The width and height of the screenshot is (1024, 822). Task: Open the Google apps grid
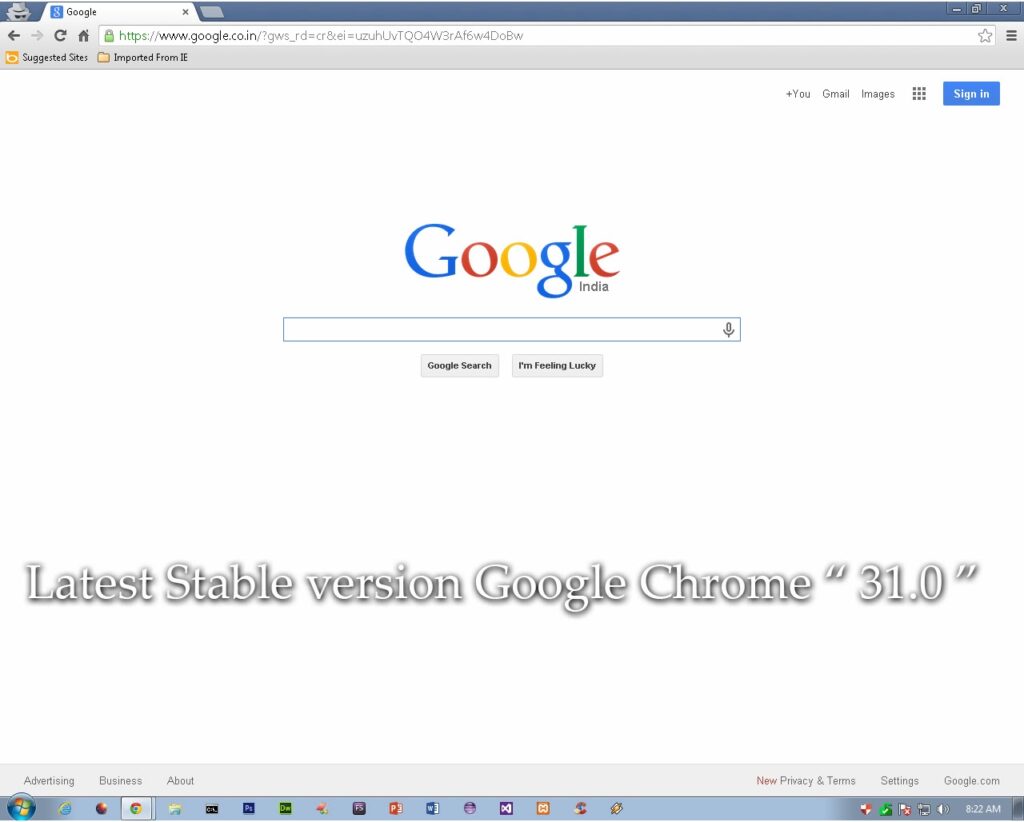click(919, 93)
